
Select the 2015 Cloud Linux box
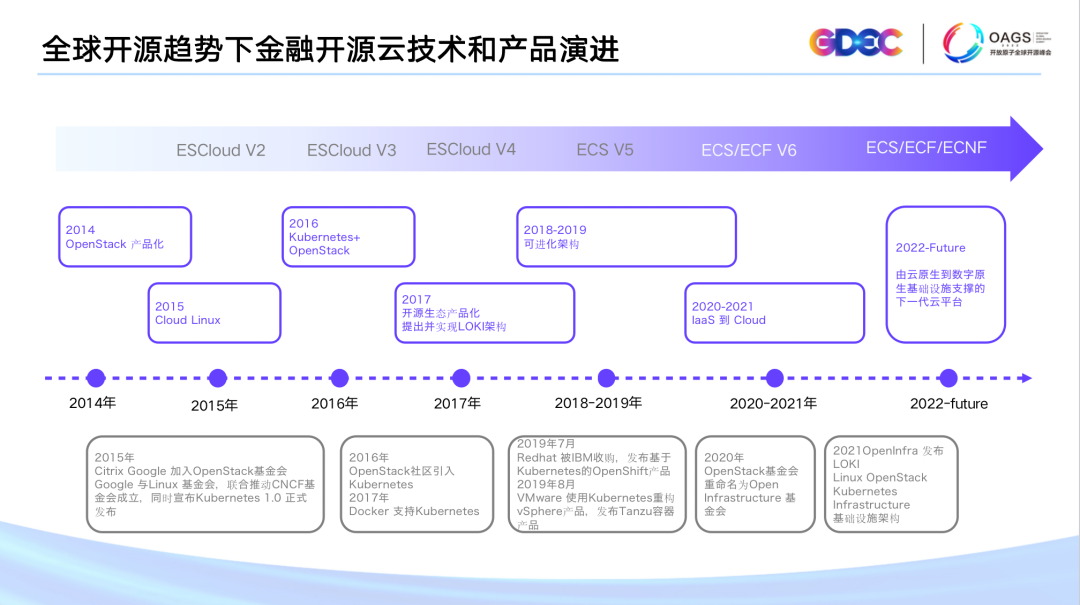(x=214, y=313)
